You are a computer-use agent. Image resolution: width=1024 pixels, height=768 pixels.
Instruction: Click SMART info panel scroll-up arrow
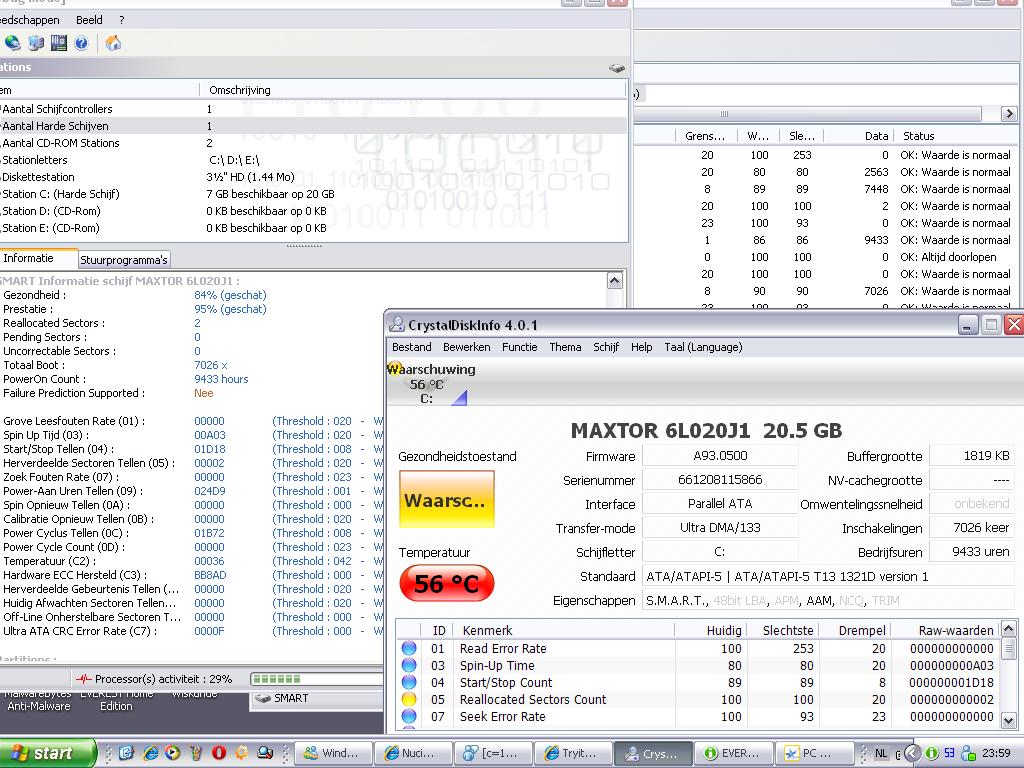coord(615,281)
